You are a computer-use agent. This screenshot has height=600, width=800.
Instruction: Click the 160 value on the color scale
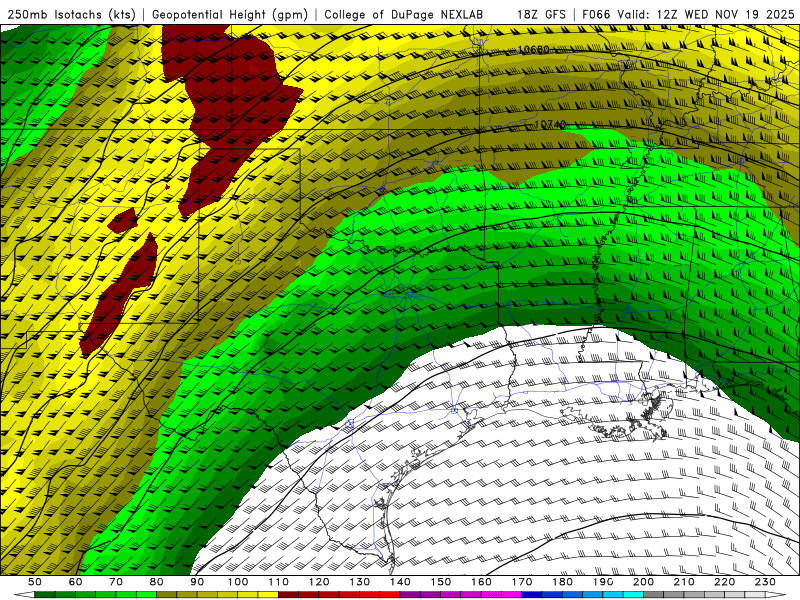[x=481, y=582]
